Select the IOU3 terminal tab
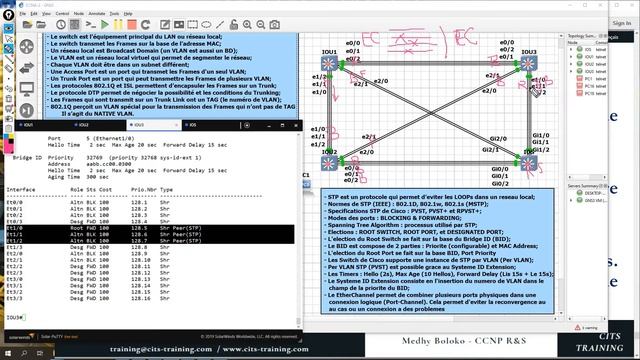Screen dimensions: 640x360 [x=153, y=125]
